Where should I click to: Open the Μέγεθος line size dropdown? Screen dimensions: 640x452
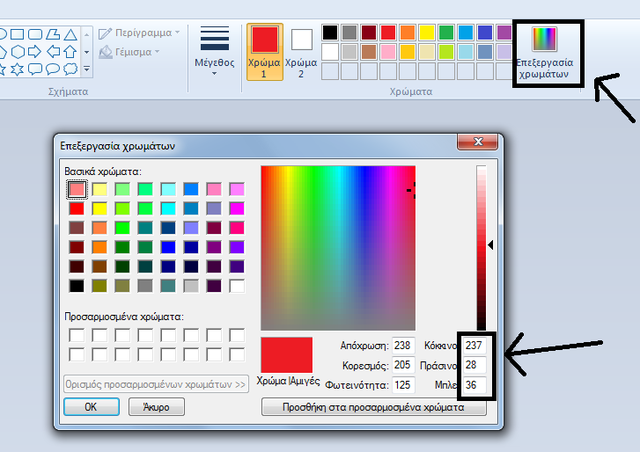click(214, 52)
